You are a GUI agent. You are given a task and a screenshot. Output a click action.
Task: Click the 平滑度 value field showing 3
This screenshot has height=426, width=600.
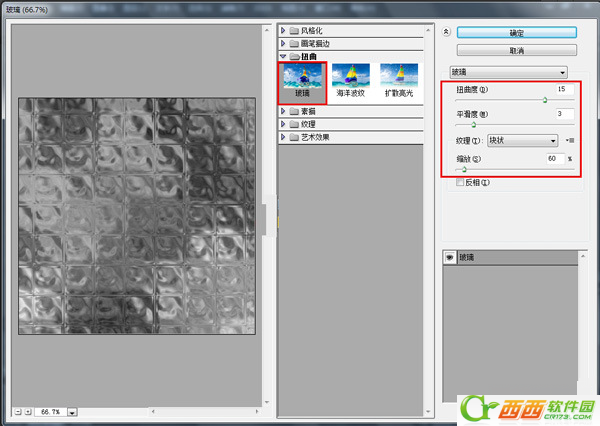(x=565, y=114)
